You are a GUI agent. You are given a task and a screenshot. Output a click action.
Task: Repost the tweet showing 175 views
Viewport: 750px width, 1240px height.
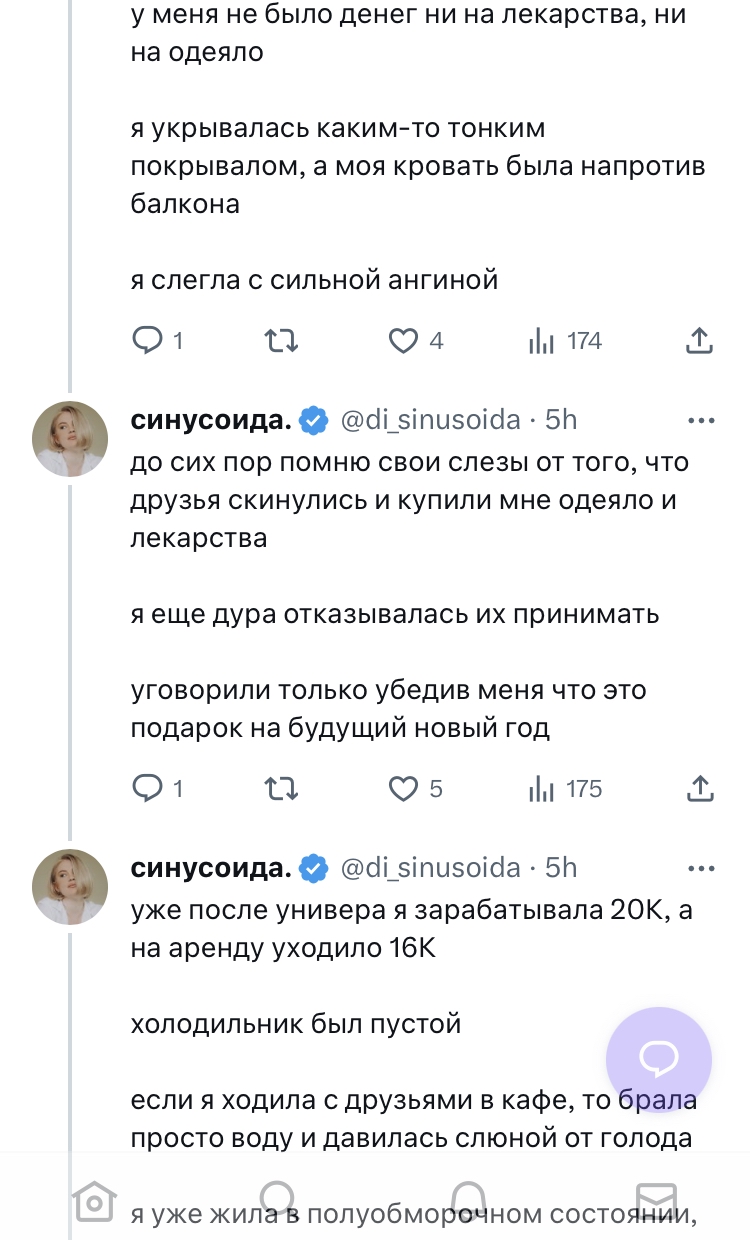[279, 788]
